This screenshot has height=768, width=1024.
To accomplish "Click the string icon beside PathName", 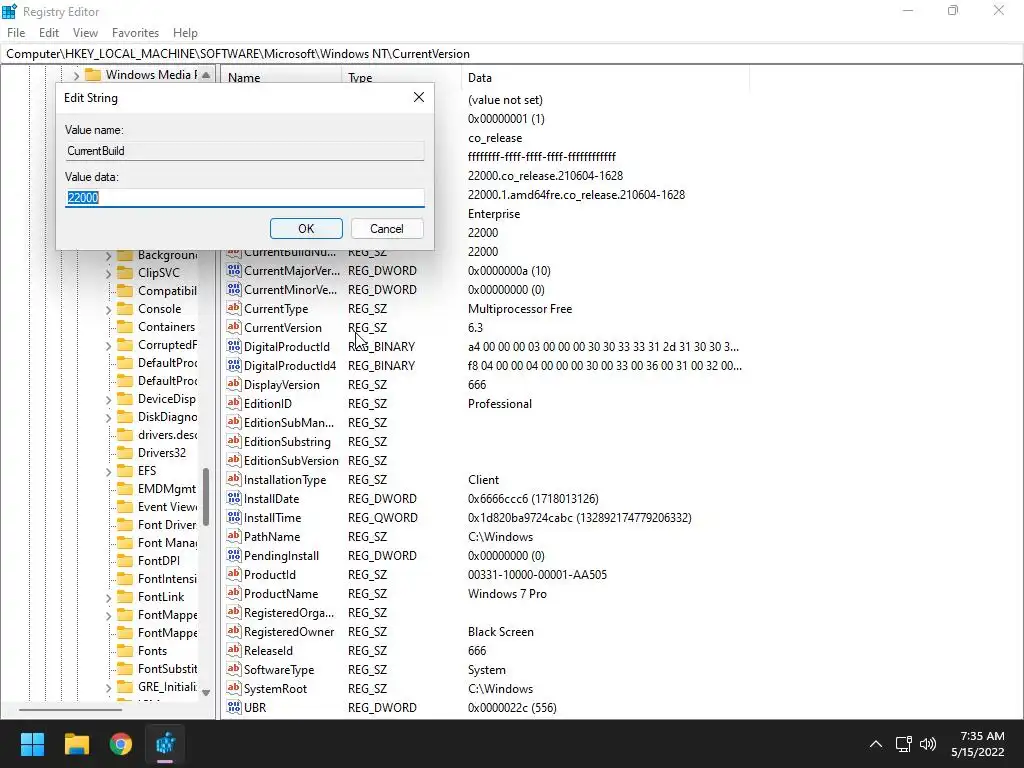I will (x=233, y=536).
